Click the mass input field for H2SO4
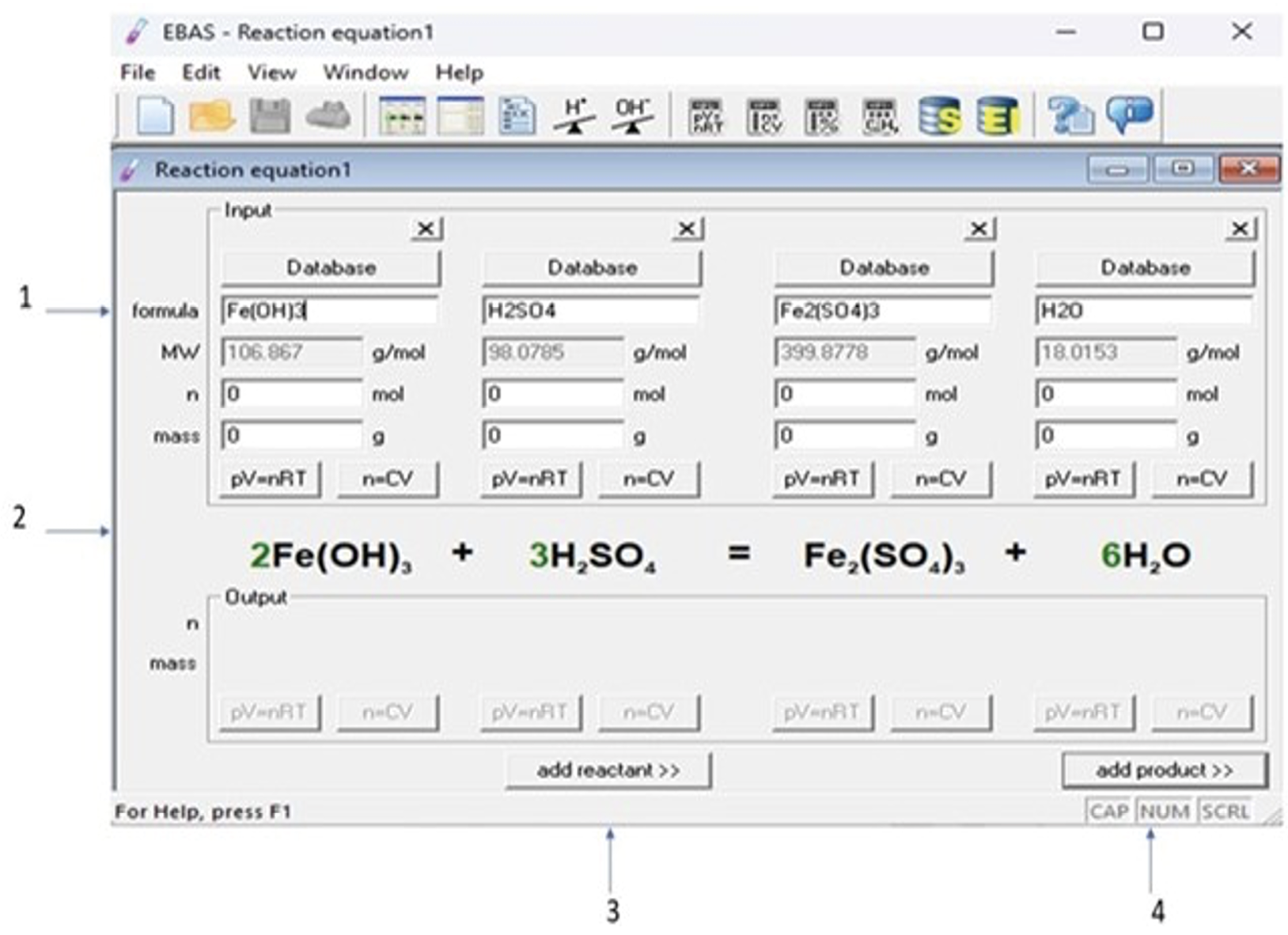 pos(552,436)
